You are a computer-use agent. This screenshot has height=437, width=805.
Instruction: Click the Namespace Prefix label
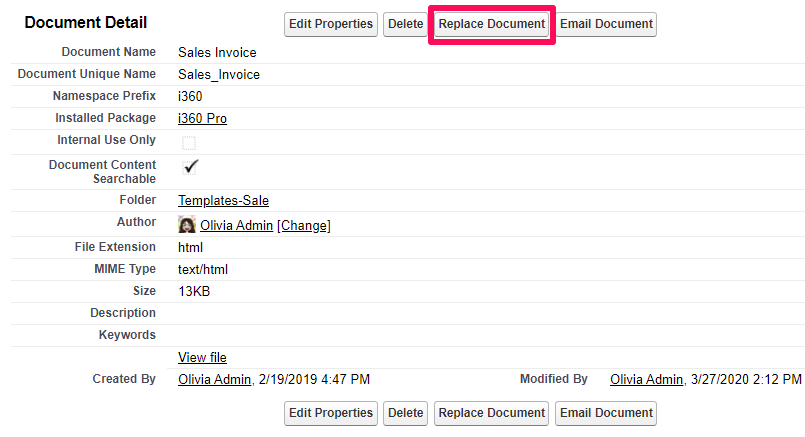click(104, 96)
